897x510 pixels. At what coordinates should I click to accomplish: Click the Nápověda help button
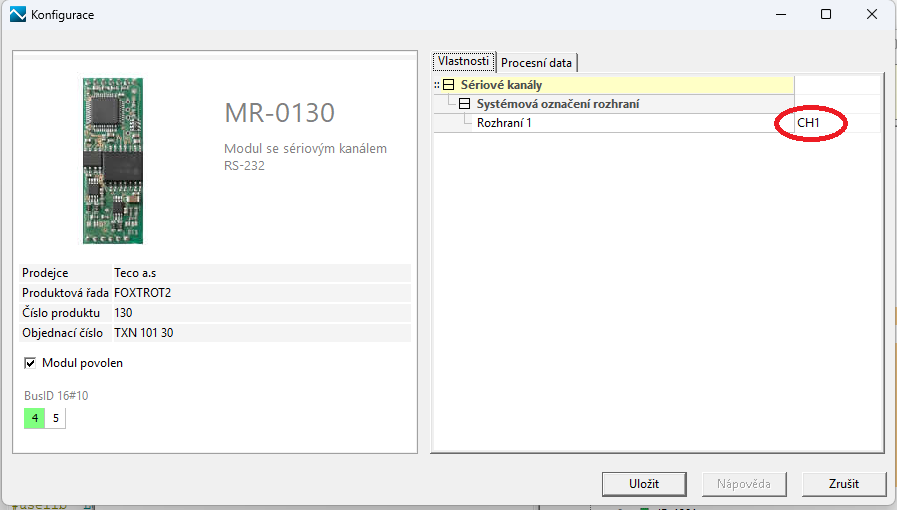[x=743, y=484]
